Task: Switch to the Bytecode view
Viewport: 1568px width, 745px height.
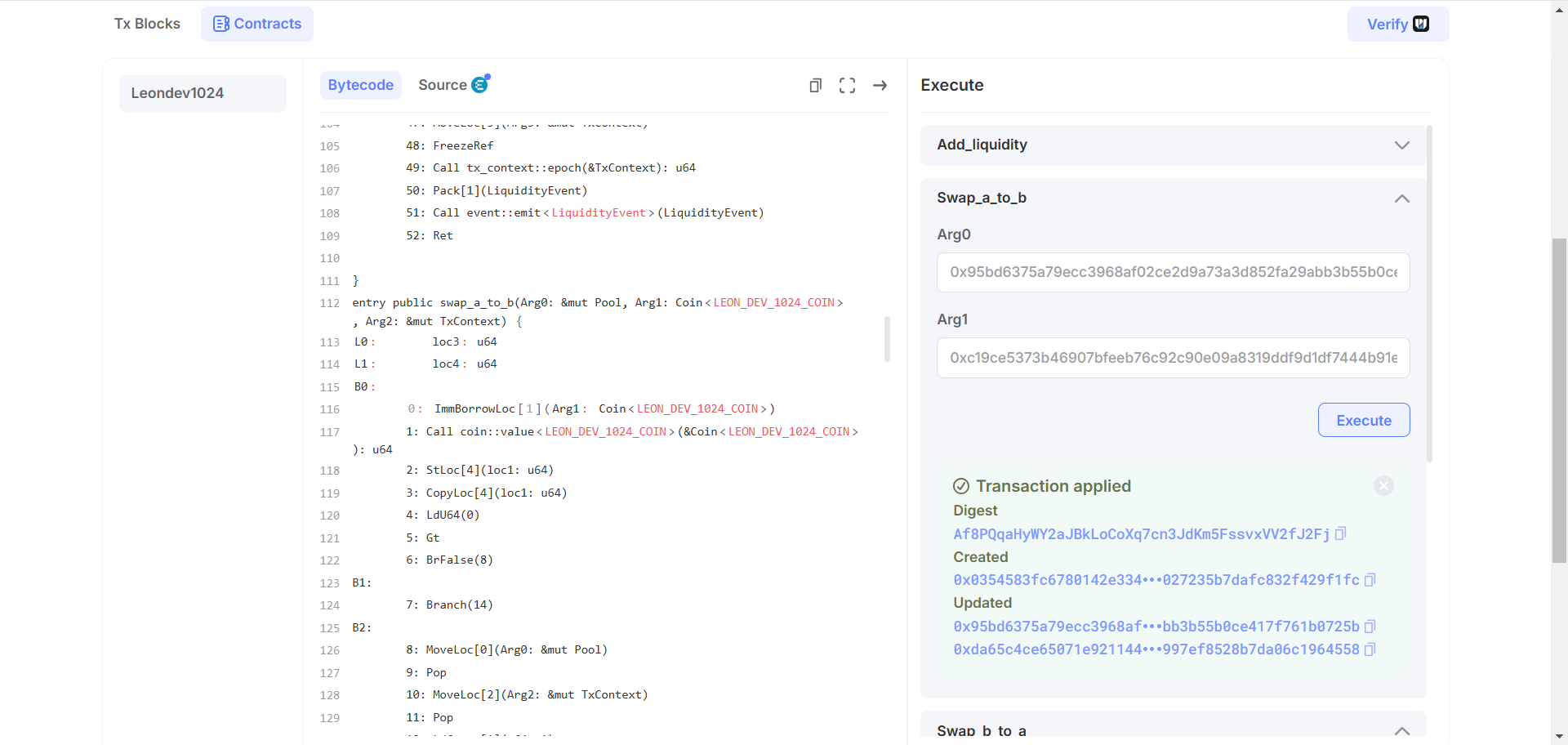Action: [x=361, y=85]
